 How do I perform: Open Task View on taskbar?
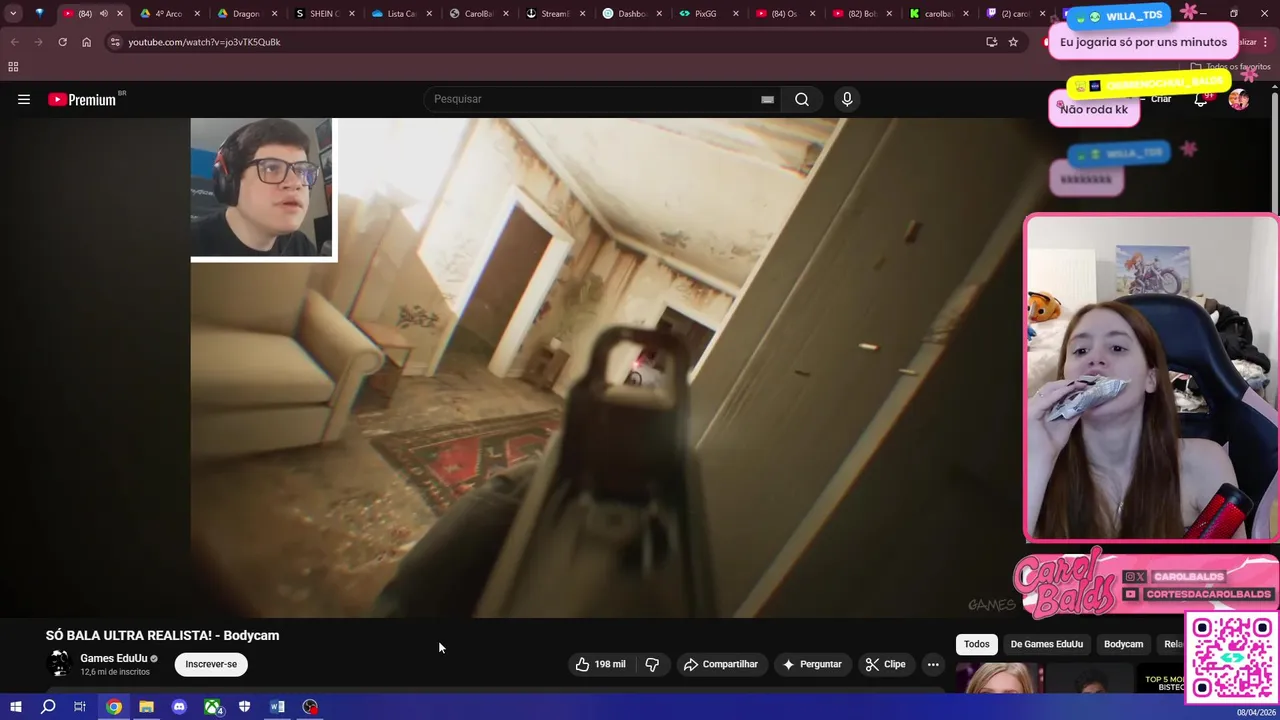click(x=80, y=707)
